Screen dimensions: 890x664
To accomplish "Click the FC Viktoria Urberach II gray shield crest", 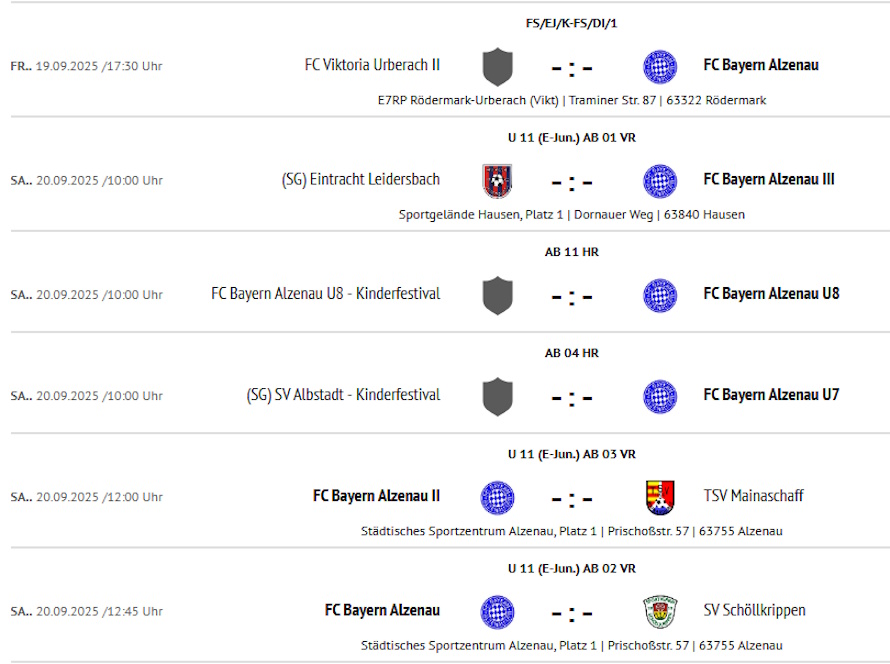I will click(498, 67).
